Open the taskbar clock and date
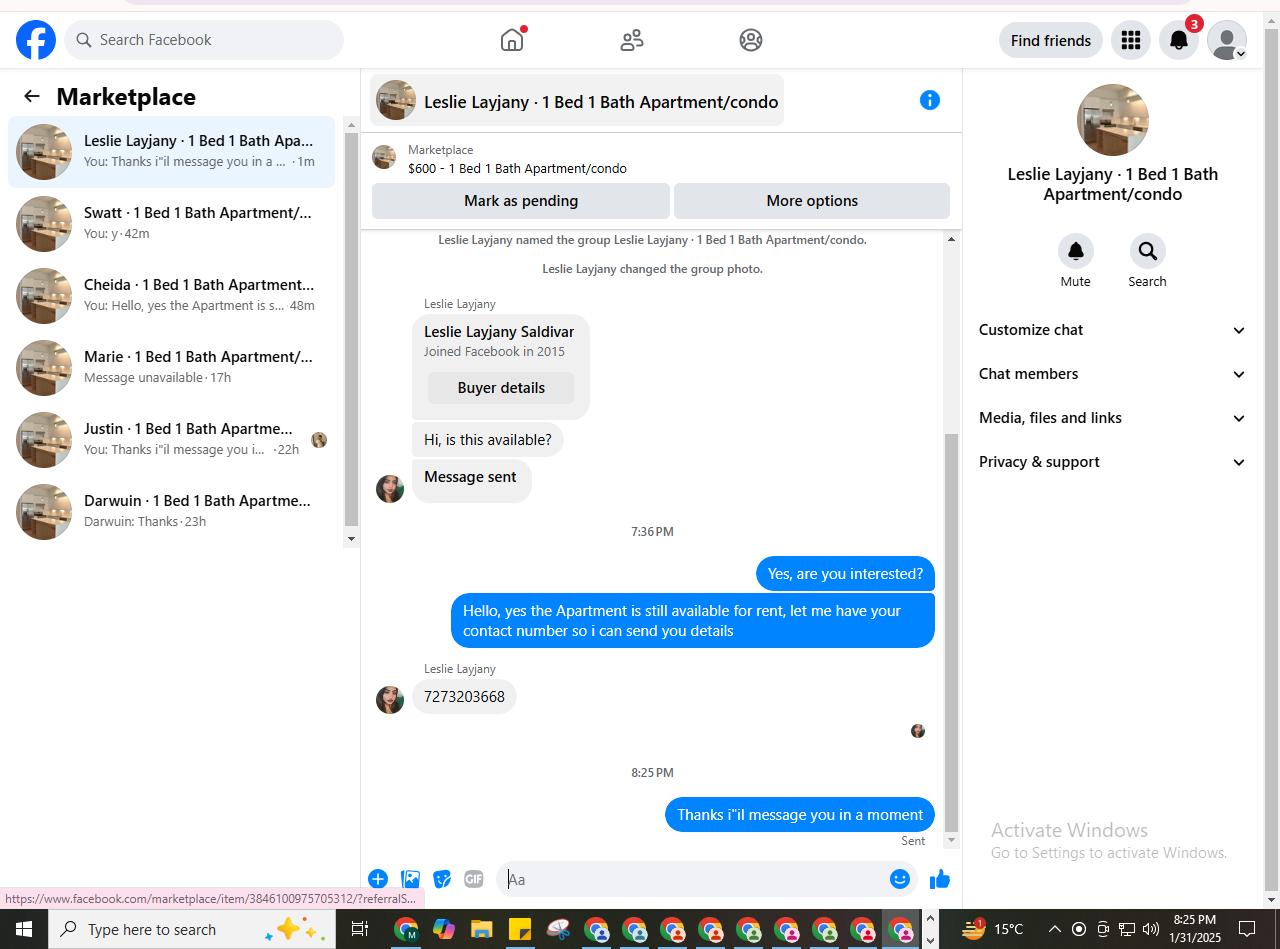The image size is (1280, 949). (x=1194, y=929)
